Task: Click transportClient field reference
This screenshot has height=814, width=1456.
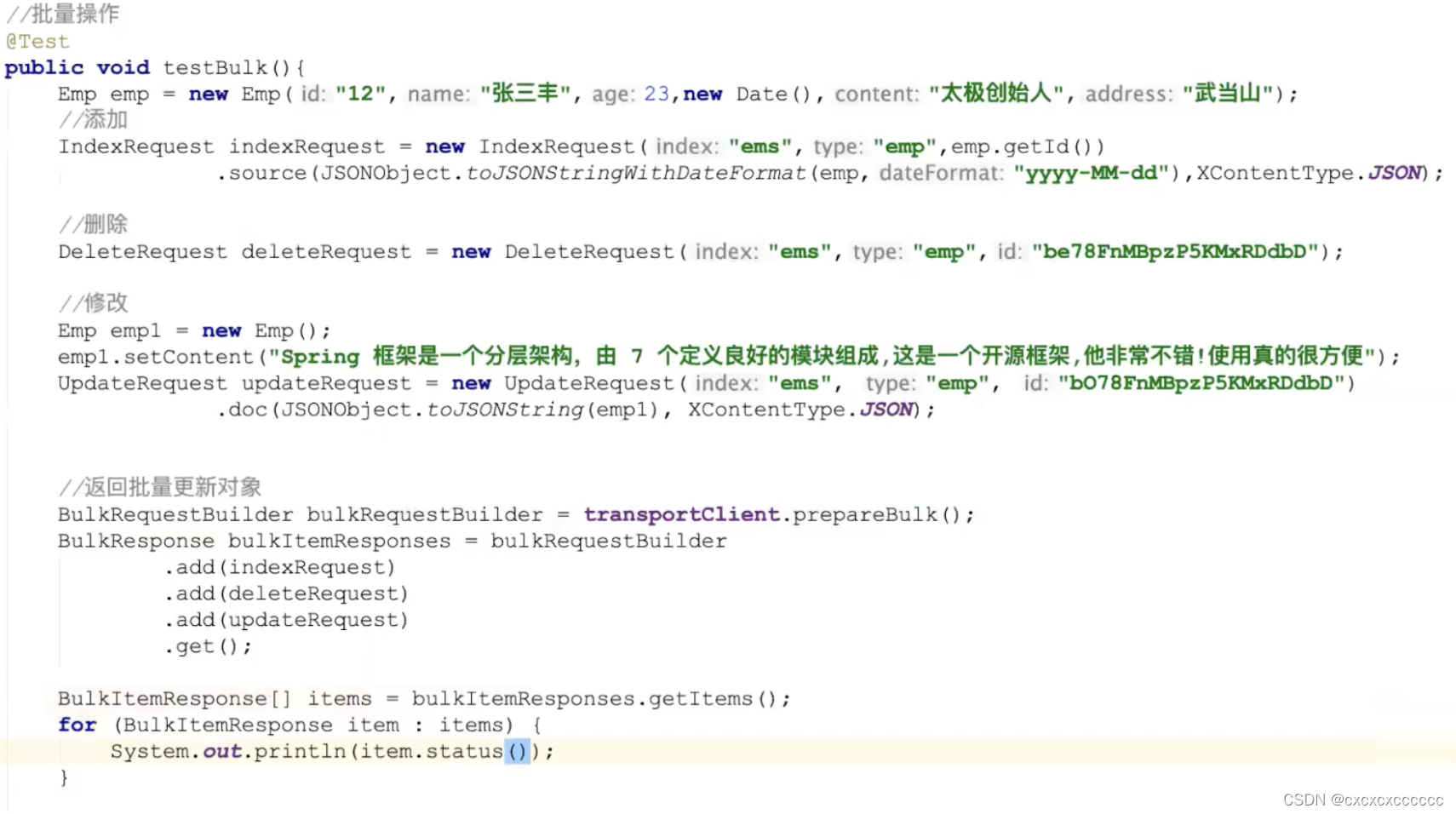Action: click(682, 514)
